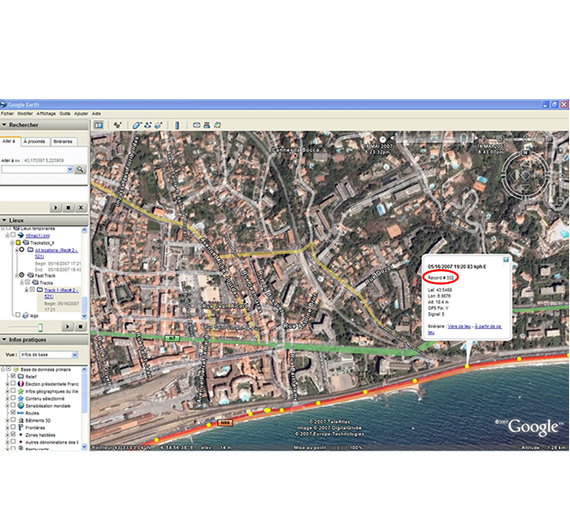Close the record info balloon
The height and width of the screenshot is (526, 570).
tap(506, 260)
